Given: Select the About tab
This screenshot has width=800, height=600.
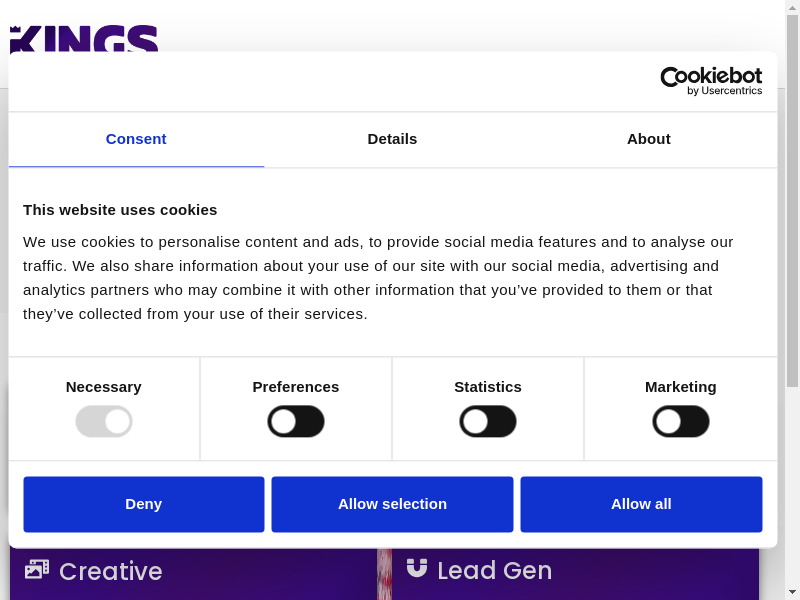Looking at the screenshot, I should [649, 139].
